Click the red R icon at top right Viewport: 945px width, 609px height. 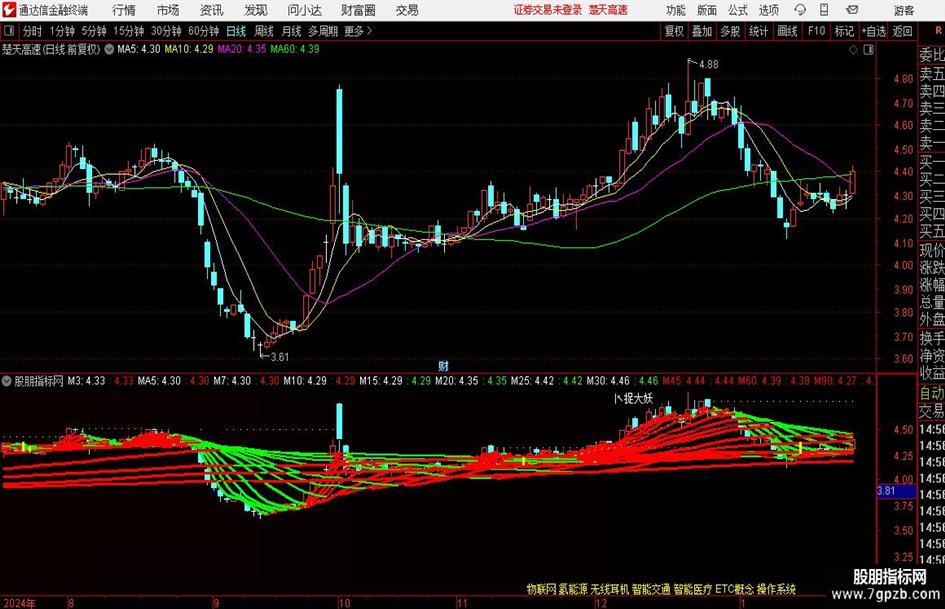(x=938, y=30)
